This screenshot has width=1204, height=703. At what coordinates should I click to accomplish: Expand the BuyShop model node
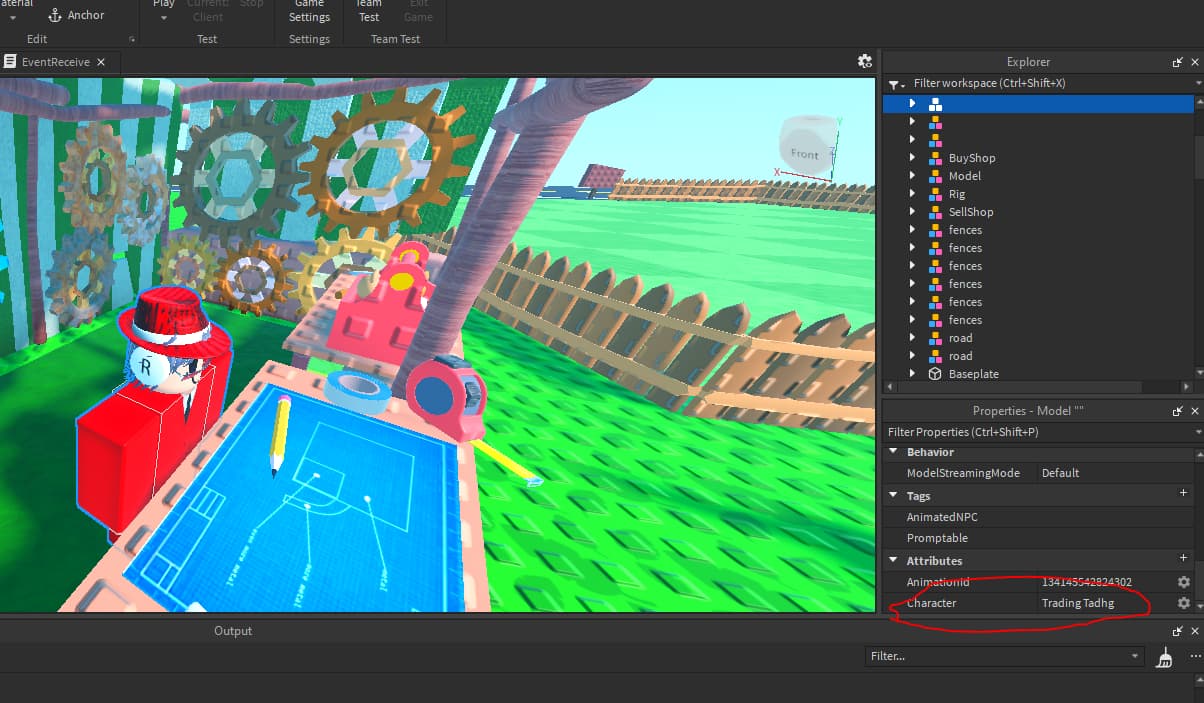tap(912, 157)
